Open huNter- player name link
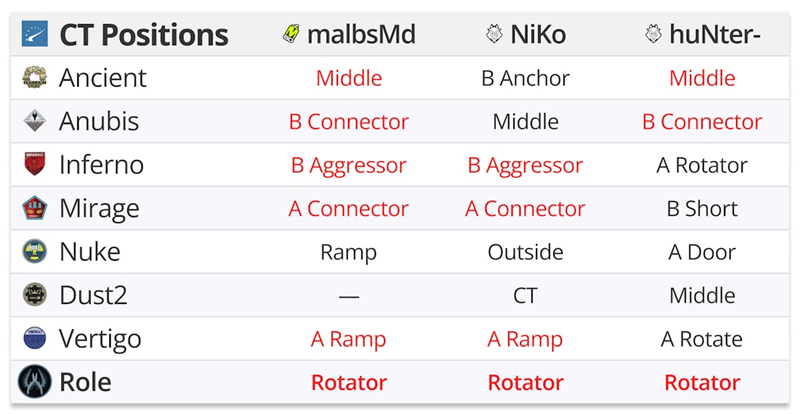 [x=716, y=36]
